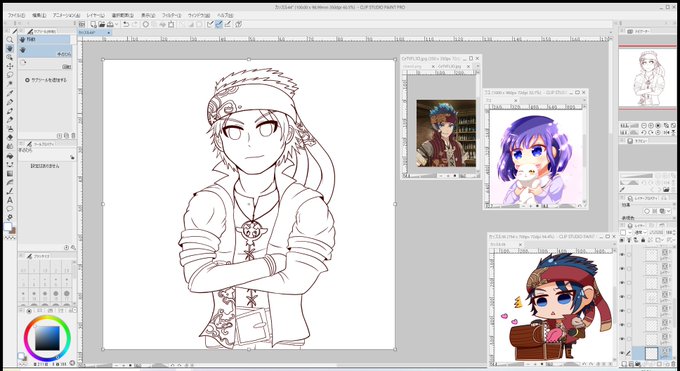Open 編集 menu
680x371 pixels.
[x=39, y=15]
